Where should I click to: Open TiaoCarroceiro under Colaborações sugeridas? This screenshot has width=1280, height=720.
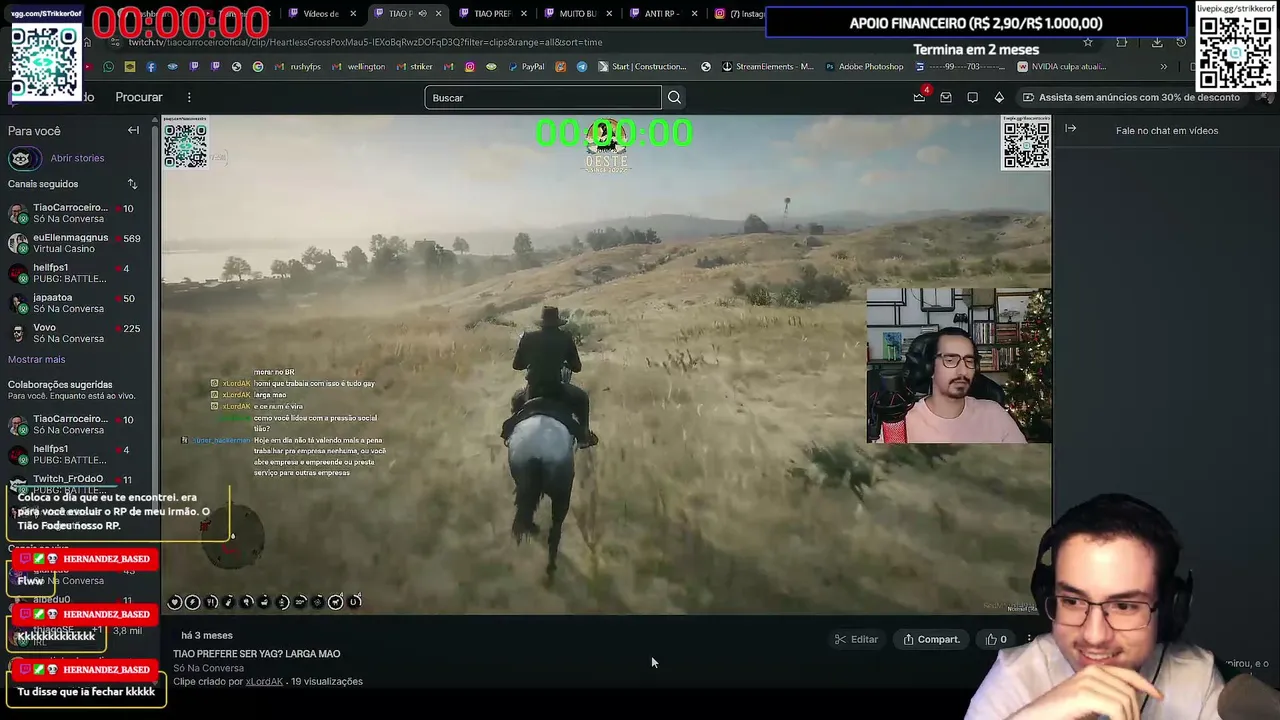(x=75, y=424)
